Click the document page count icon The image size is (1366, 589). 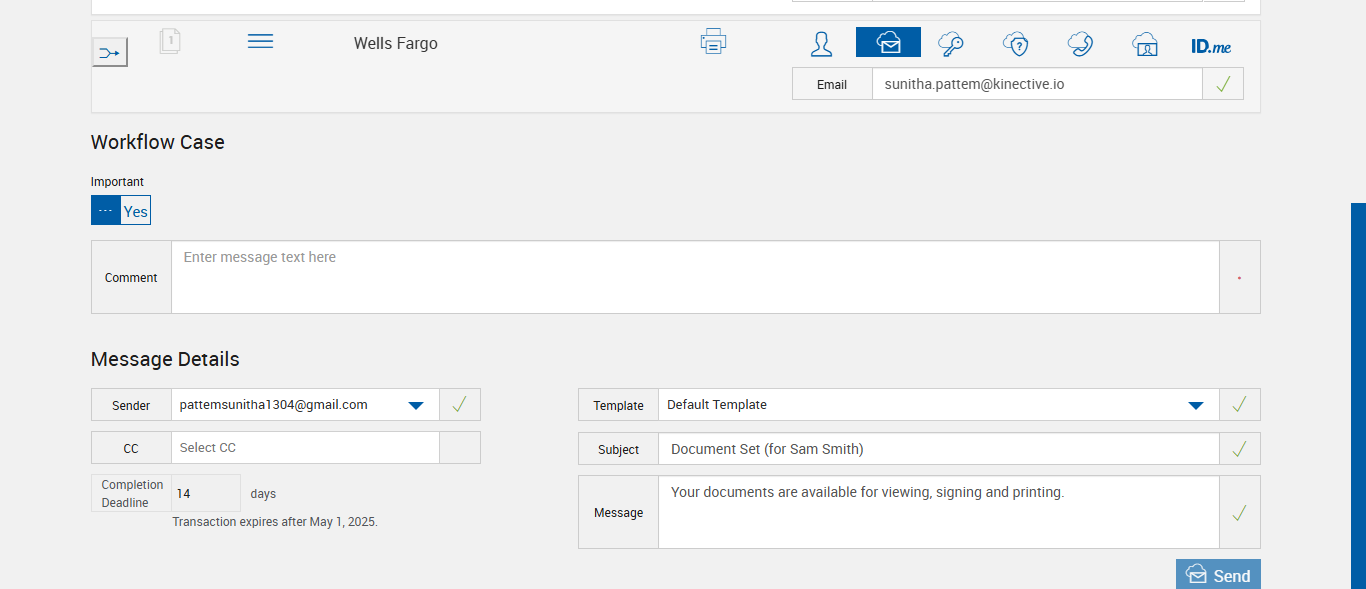pos(170,42)
